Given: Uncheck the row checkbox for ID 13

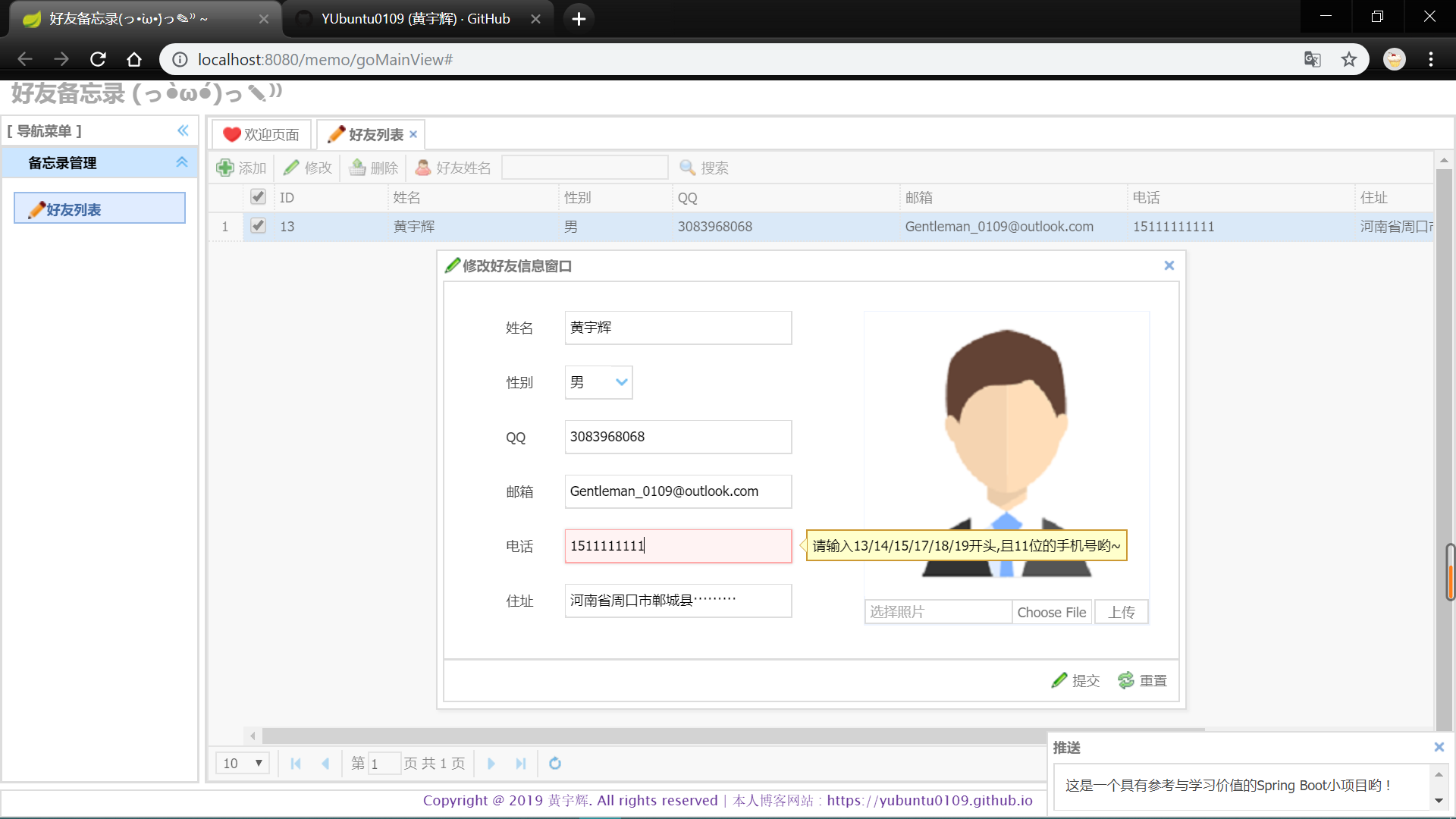Looking at the screenshot, I should click(x=259, y=226).
